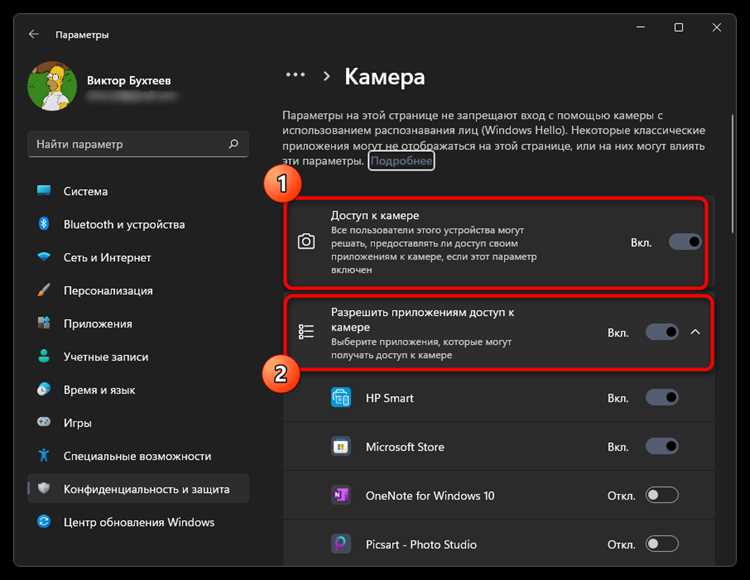Click the Камера page heading
This screenshot has height=580, width=750.
click(x=385, y=77)
